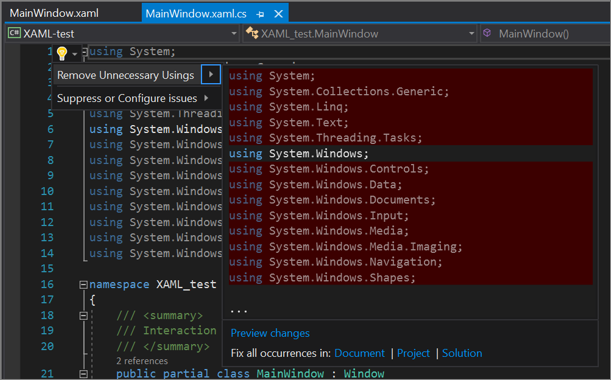
Task: Fix all occurrences in Project
Action: 413,353
